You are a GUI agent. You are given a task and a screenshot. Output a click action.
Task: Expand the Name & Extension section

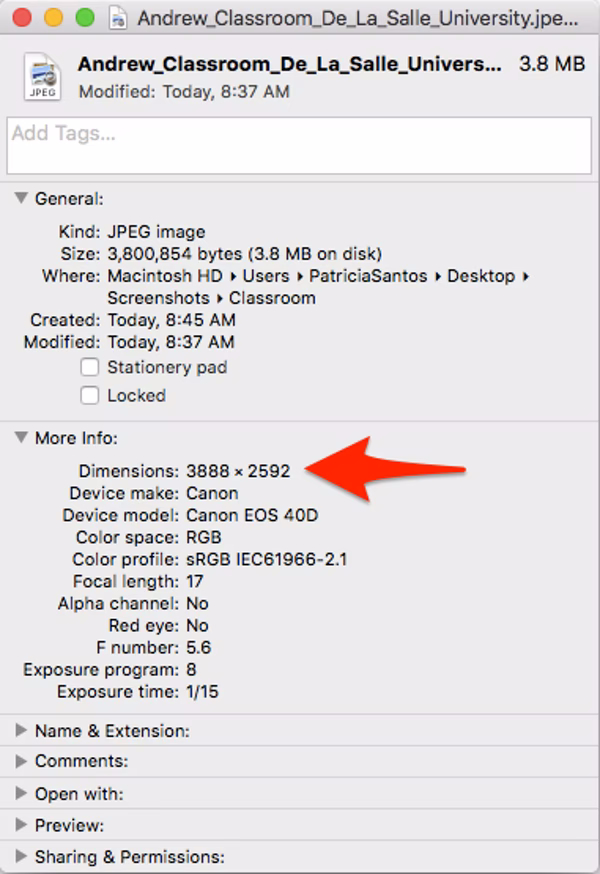tap(21, 731)
